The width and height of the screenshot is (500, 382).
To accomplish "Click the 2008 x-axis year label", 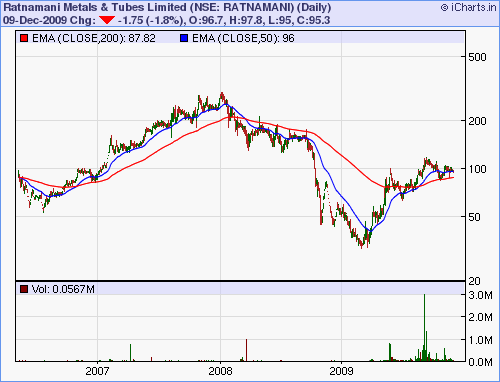I will [x=220, y=371].
